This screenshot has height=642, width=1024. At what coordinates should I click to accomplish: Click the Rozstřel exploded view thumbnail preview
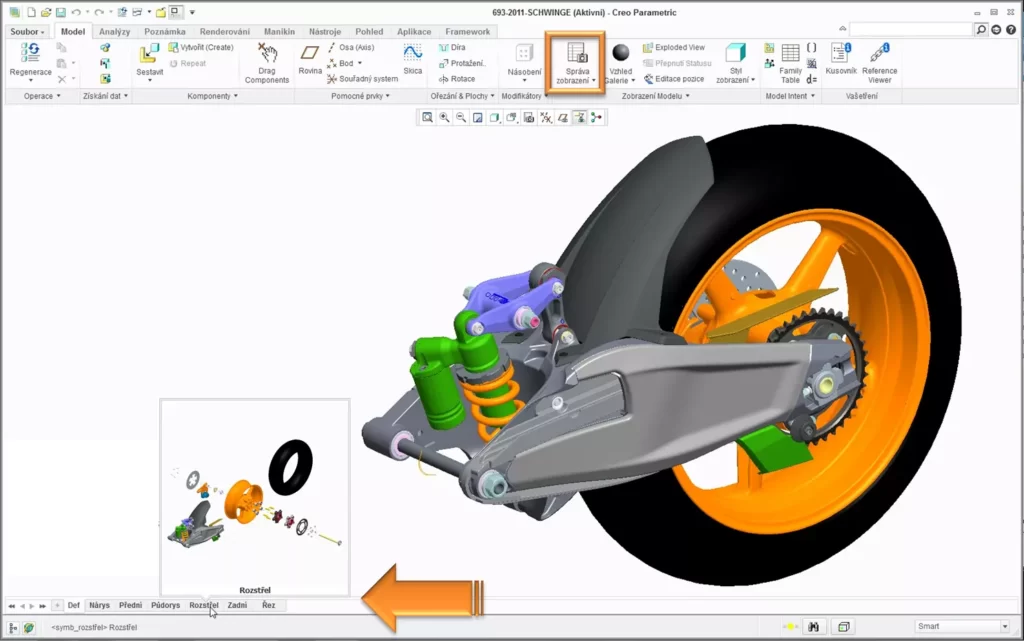point(255,498)
